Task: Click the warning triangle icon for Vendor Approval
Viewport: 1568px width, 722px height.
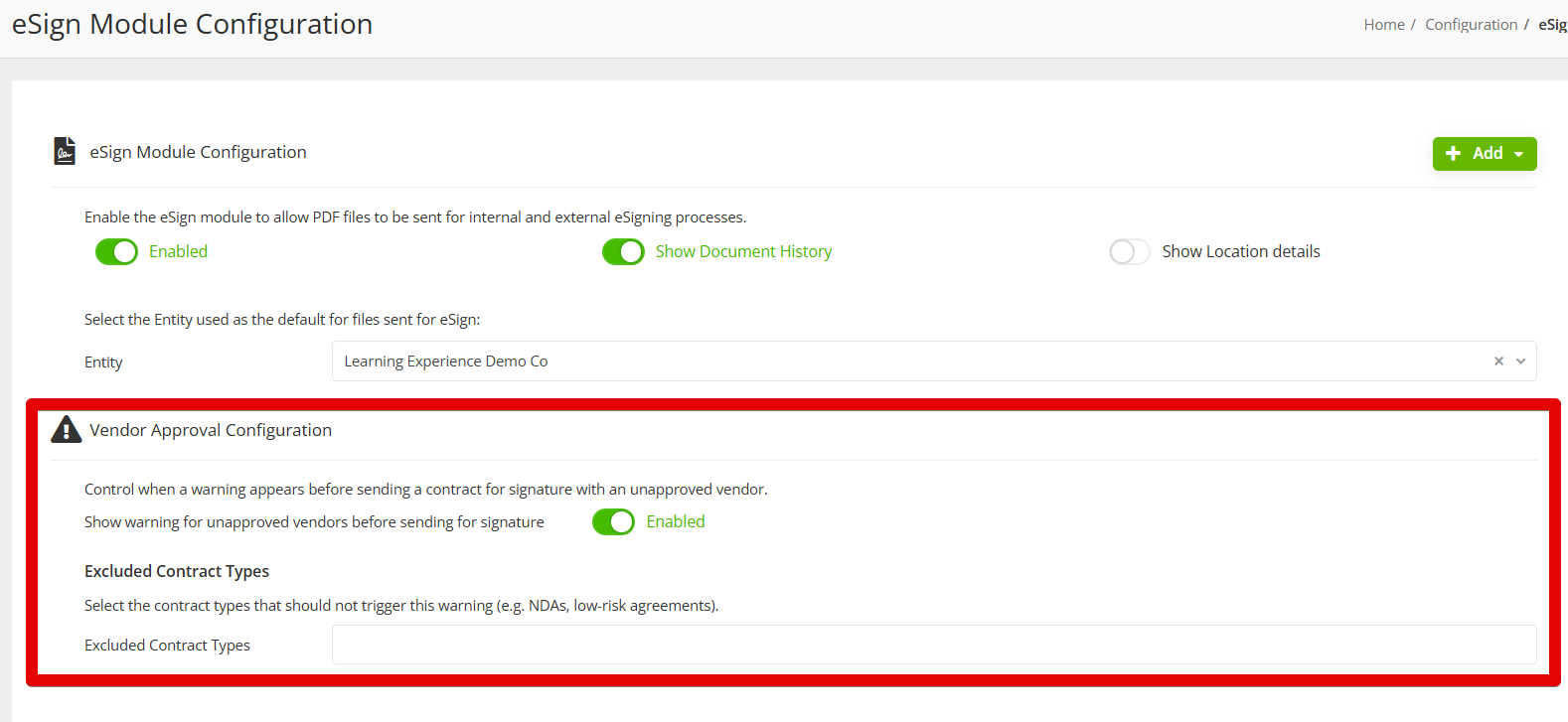Action: [x=66, y=429]
